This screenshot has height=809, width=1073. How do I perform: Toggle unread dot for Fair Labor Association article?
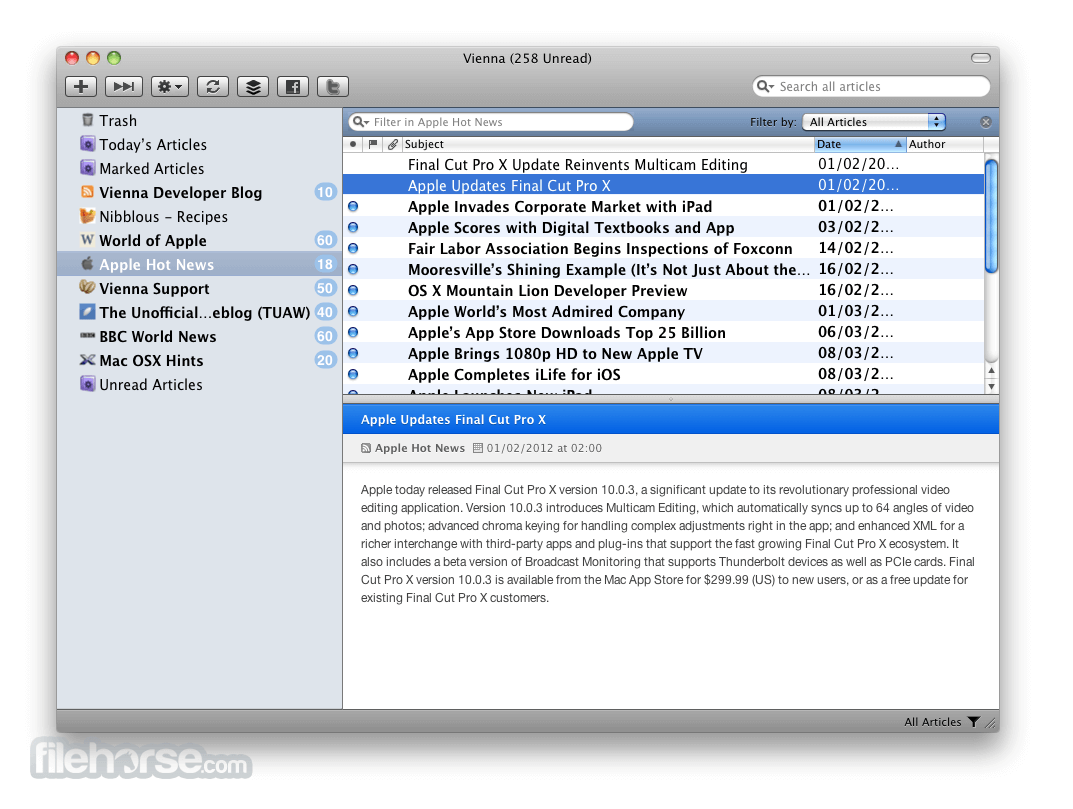point(353,248)
